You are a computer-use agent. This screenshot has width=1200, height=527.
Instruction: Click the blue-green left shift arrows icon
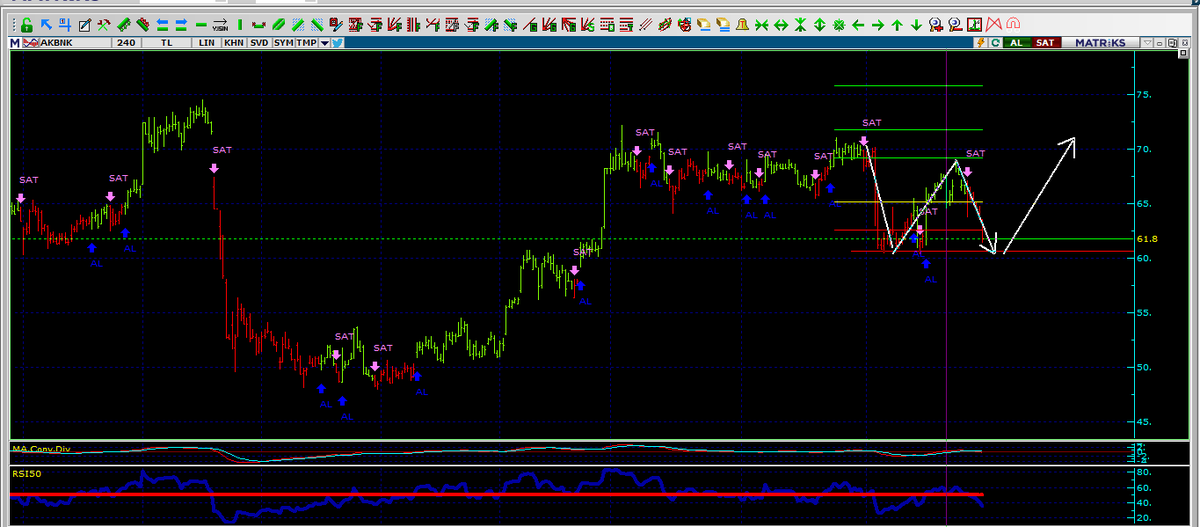coord(162,25)
